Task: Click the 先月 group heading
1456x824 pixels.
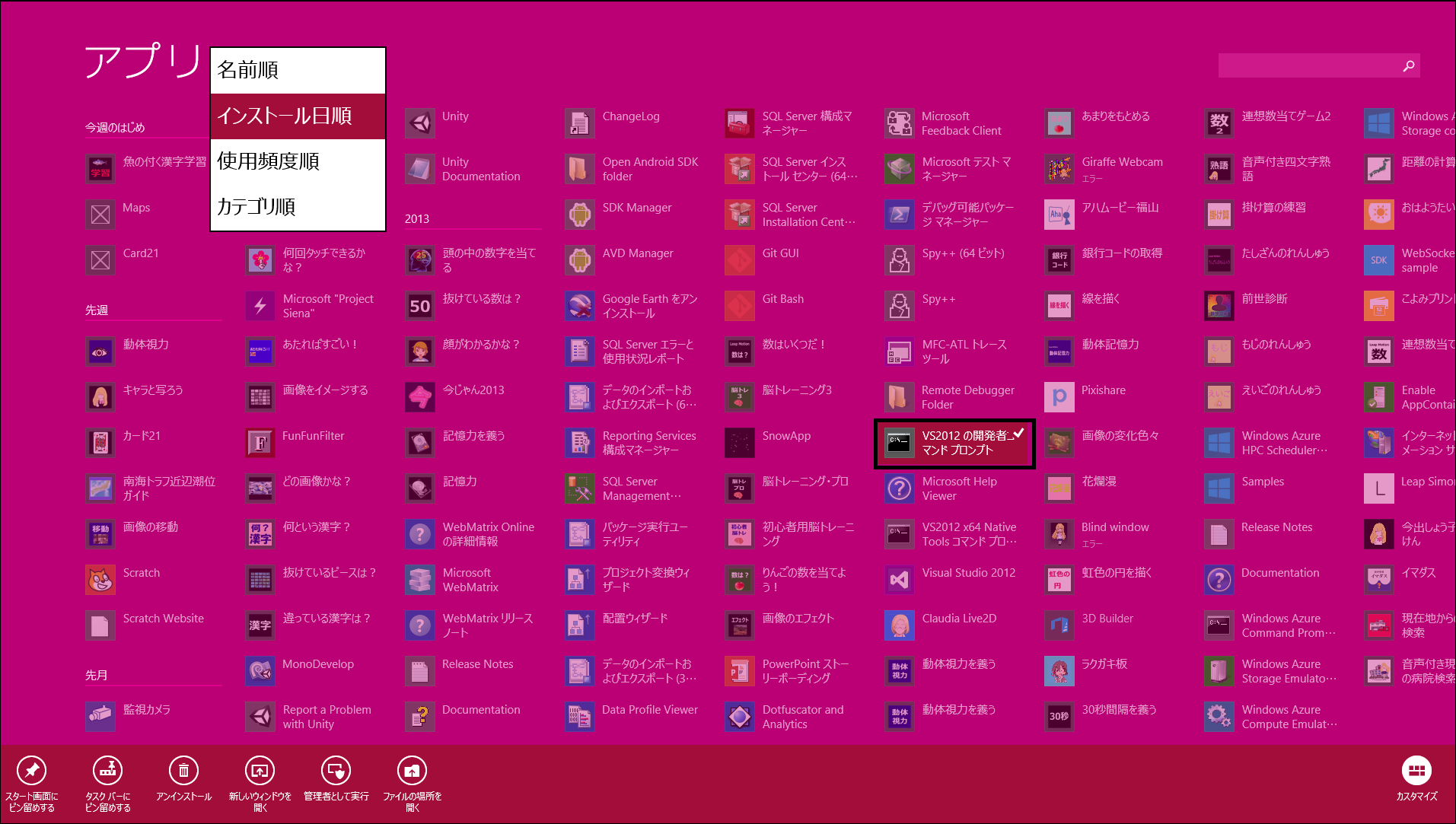Action: coord(97,675)
